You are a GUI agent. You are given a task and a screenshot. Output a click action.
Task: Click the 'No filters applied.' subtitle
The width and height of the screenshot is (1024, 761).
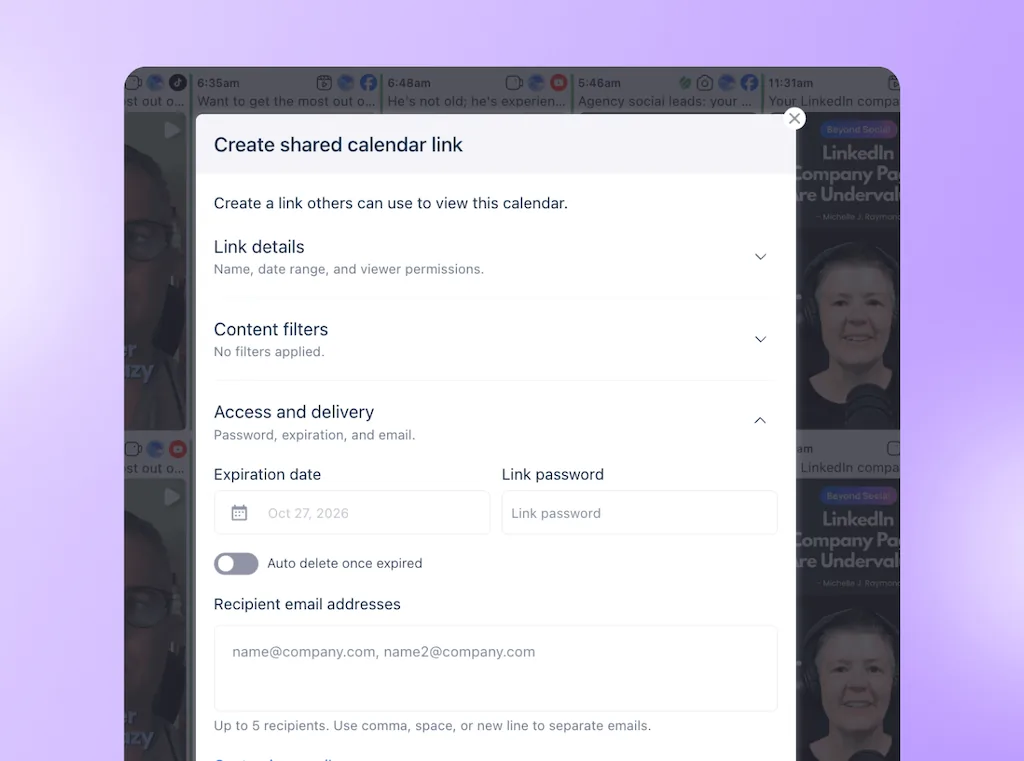[x=269, y=351]
